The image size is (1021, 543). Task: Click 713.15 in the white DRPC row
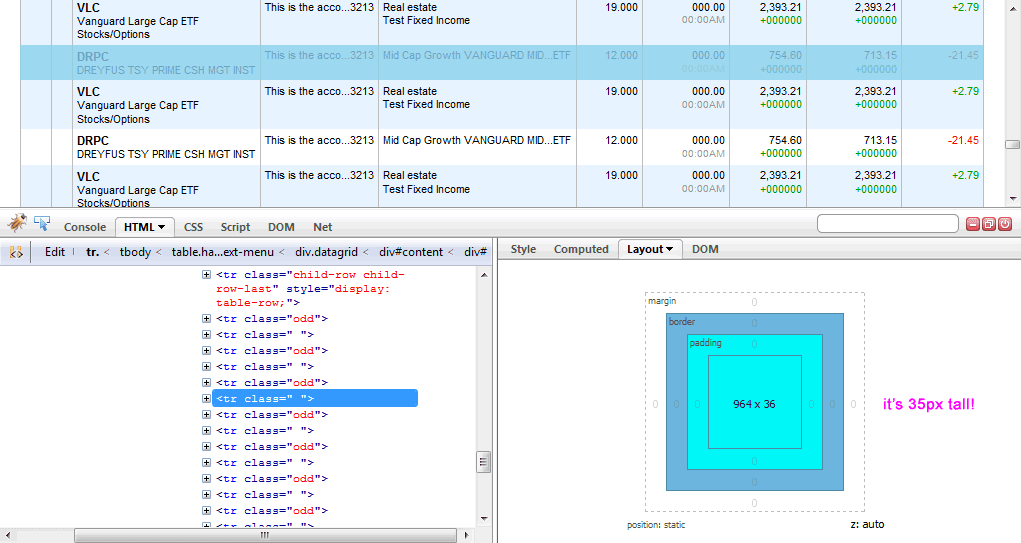[x=880, y=140]
